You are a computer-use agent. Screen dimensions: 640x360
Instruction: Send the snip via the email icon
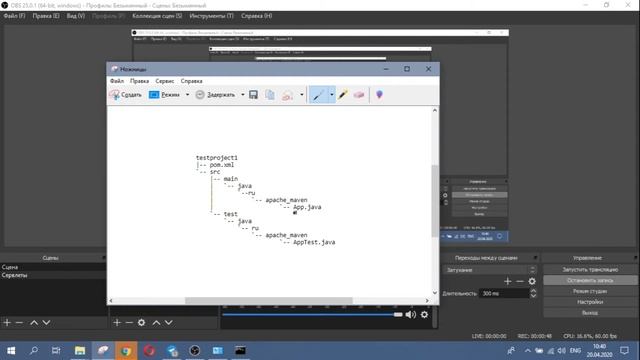[287, 95]
